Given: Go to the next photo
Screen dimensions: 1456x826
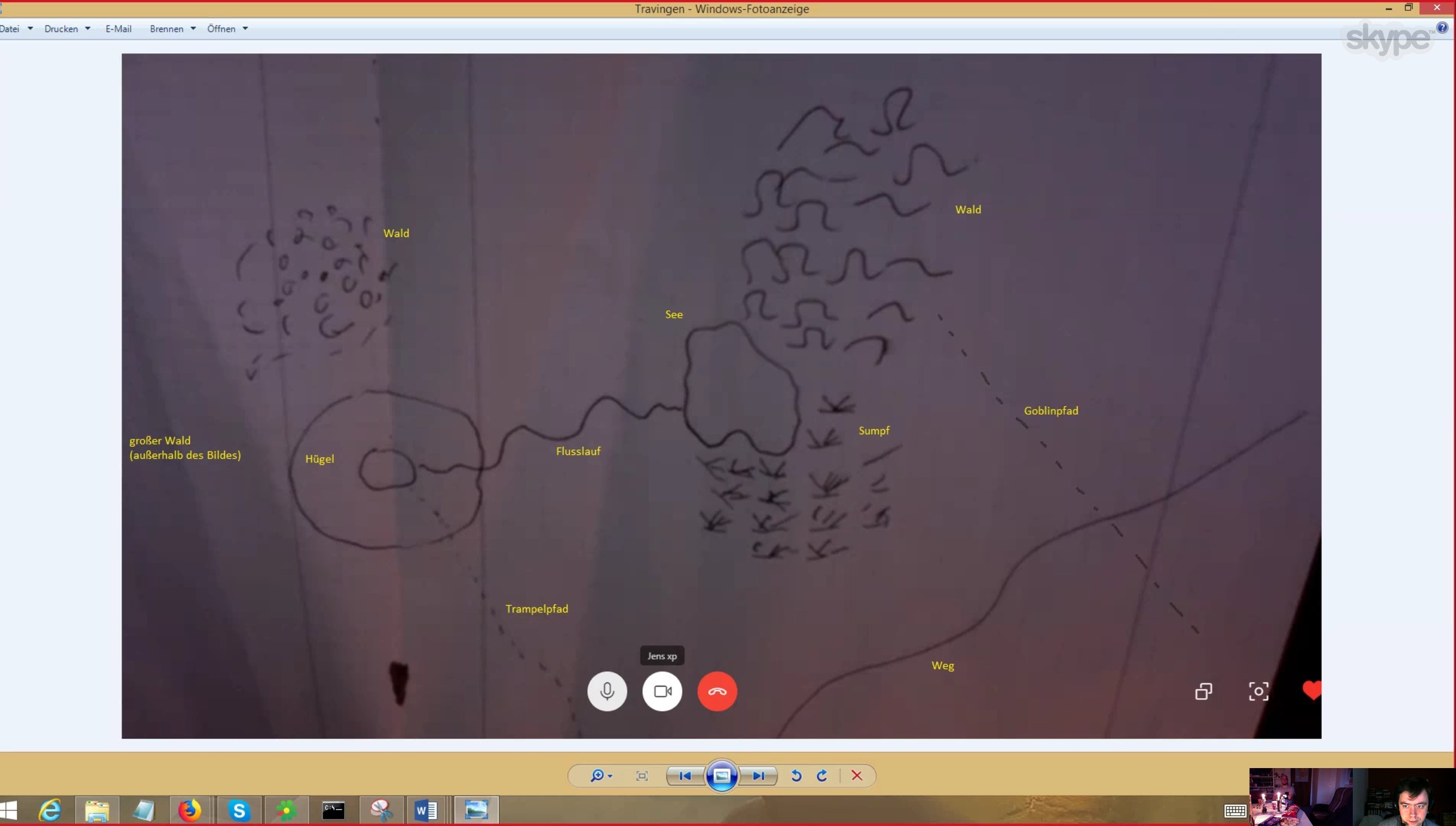Looking at the screenshot, I should [758, 776].
